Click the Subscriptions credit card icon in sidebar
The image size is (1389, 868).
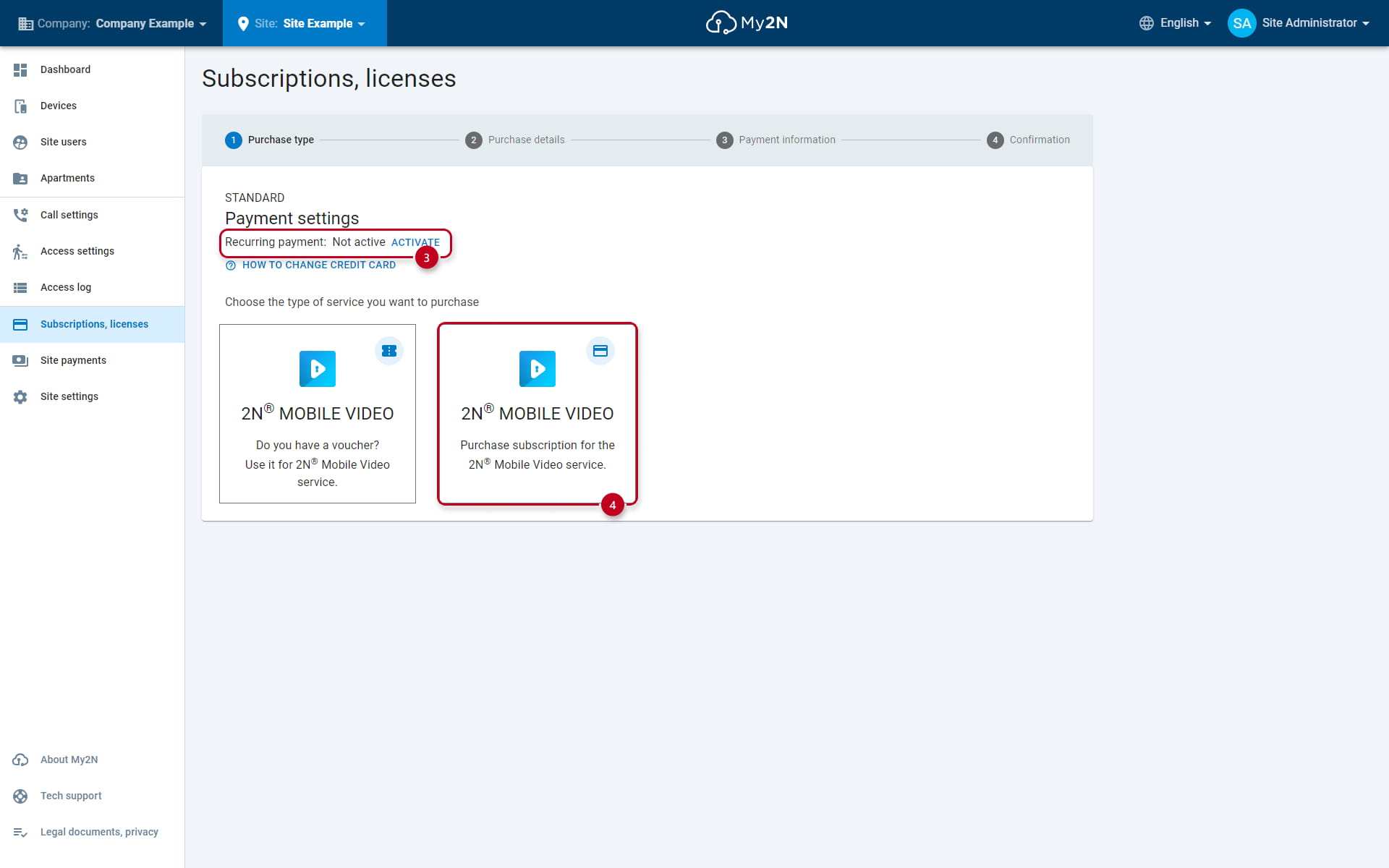20,324
